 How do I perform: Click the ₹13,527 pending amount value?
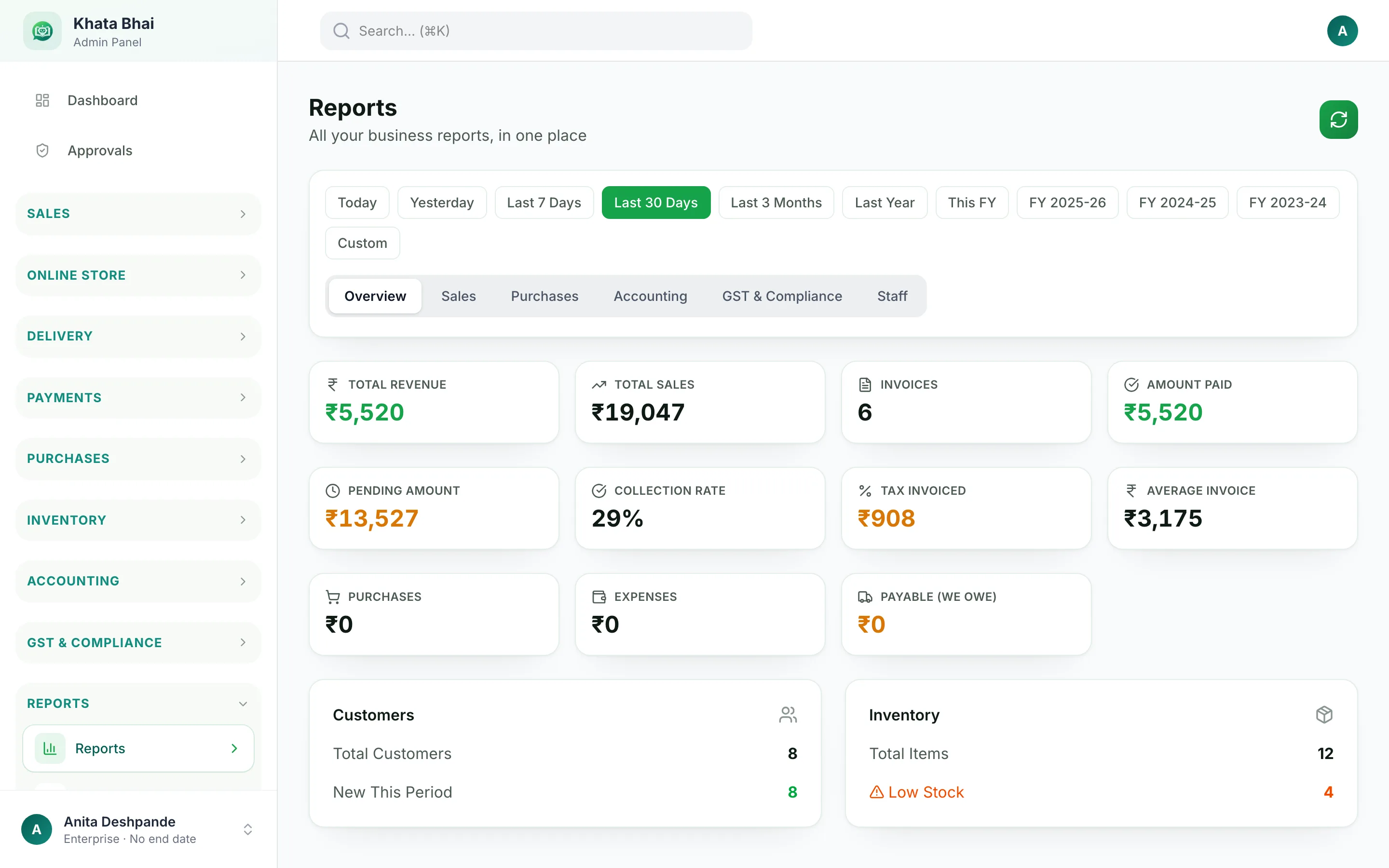pyautogui.click(x=372, y=518)
